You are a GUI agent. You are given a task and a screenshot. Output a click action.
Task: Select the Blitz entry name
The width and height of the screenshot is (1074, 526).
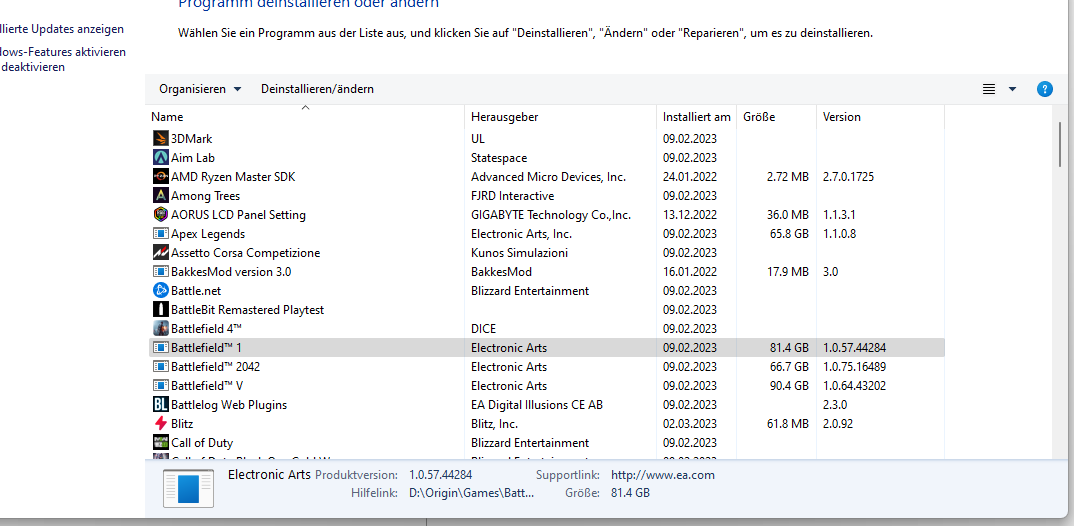(x=182, y=424)
